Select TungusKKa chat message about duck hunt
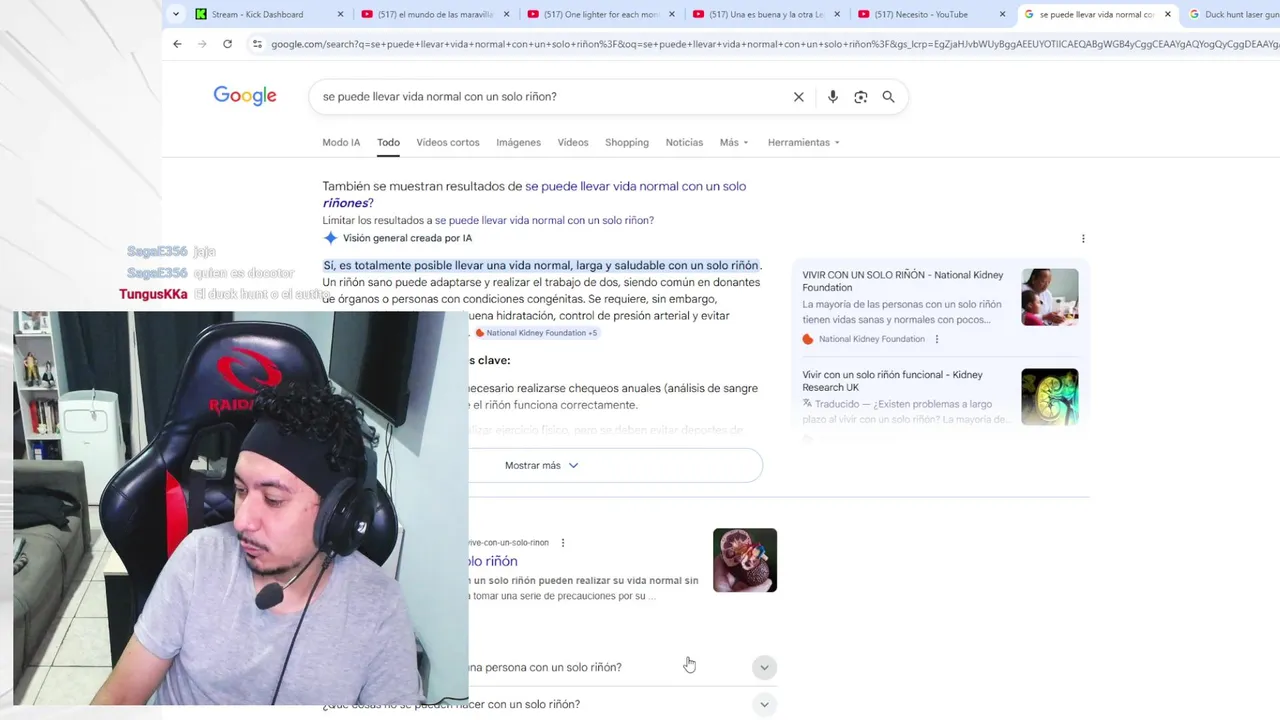The height and width of the screenshot is (720, 1280). click(x=225, y=294)
